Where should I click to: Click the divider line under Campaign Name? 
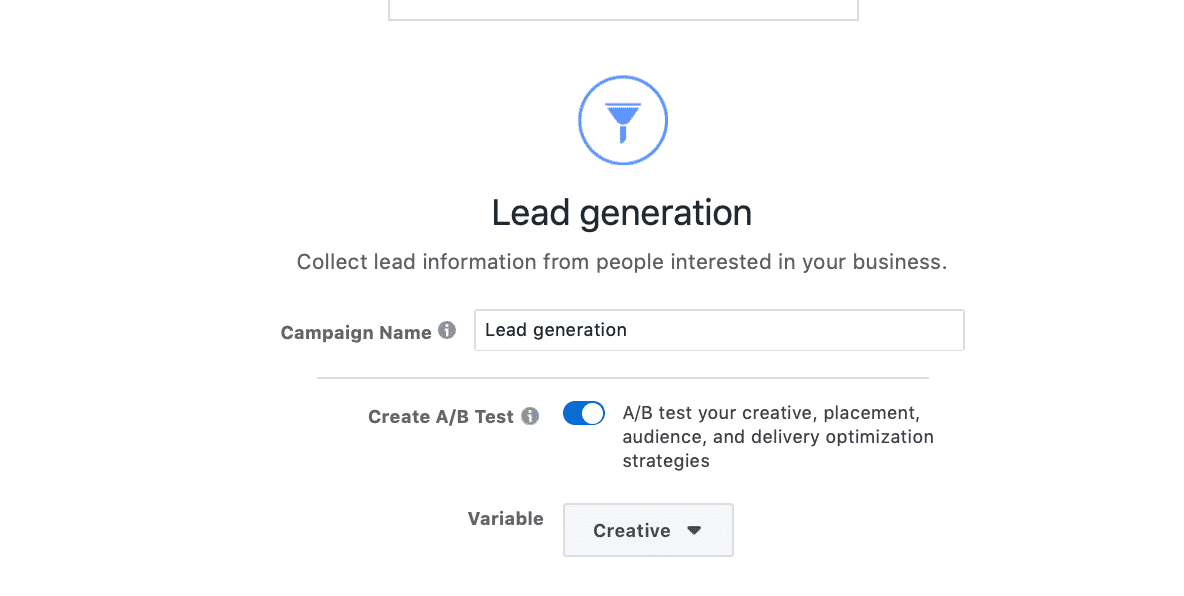[x=623, y=378]
